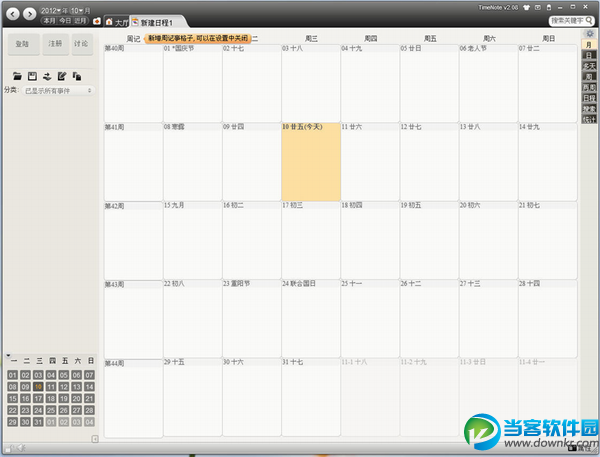The width and height of the screenshot is (600, 457).
Task: Click the magnifier icon in the search box
Action: coord(589,20)
